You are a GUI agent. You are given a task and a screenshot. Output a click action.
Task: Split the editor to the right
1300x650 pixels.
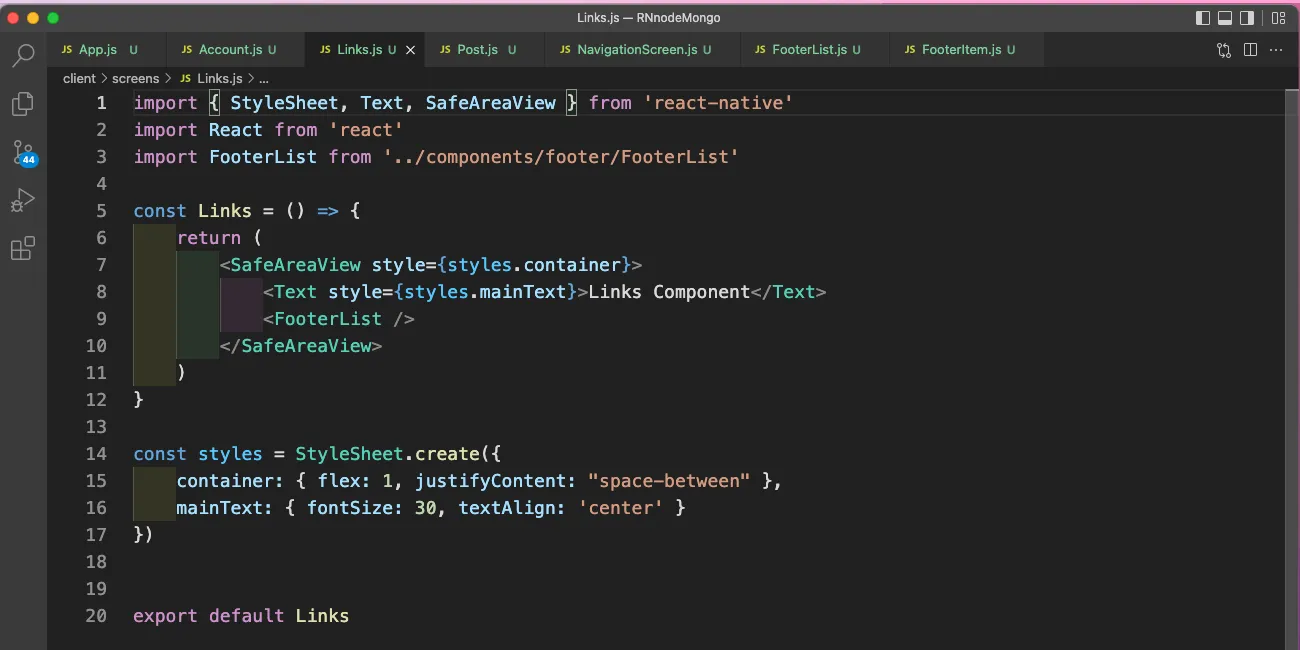(x=1250, y=50)
